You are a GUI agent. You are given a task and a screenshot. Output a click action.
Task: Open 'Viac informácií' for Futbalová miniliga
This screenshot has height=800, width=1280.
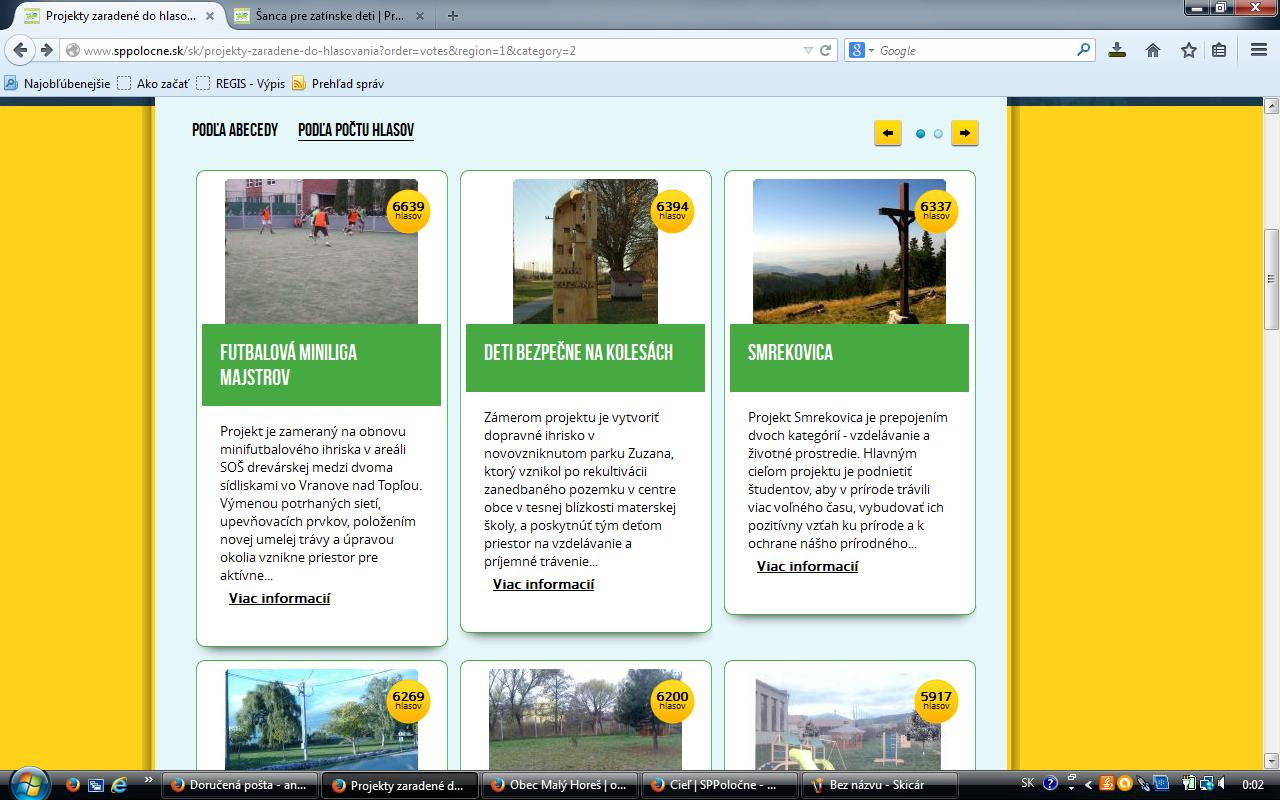coord(279,598)
